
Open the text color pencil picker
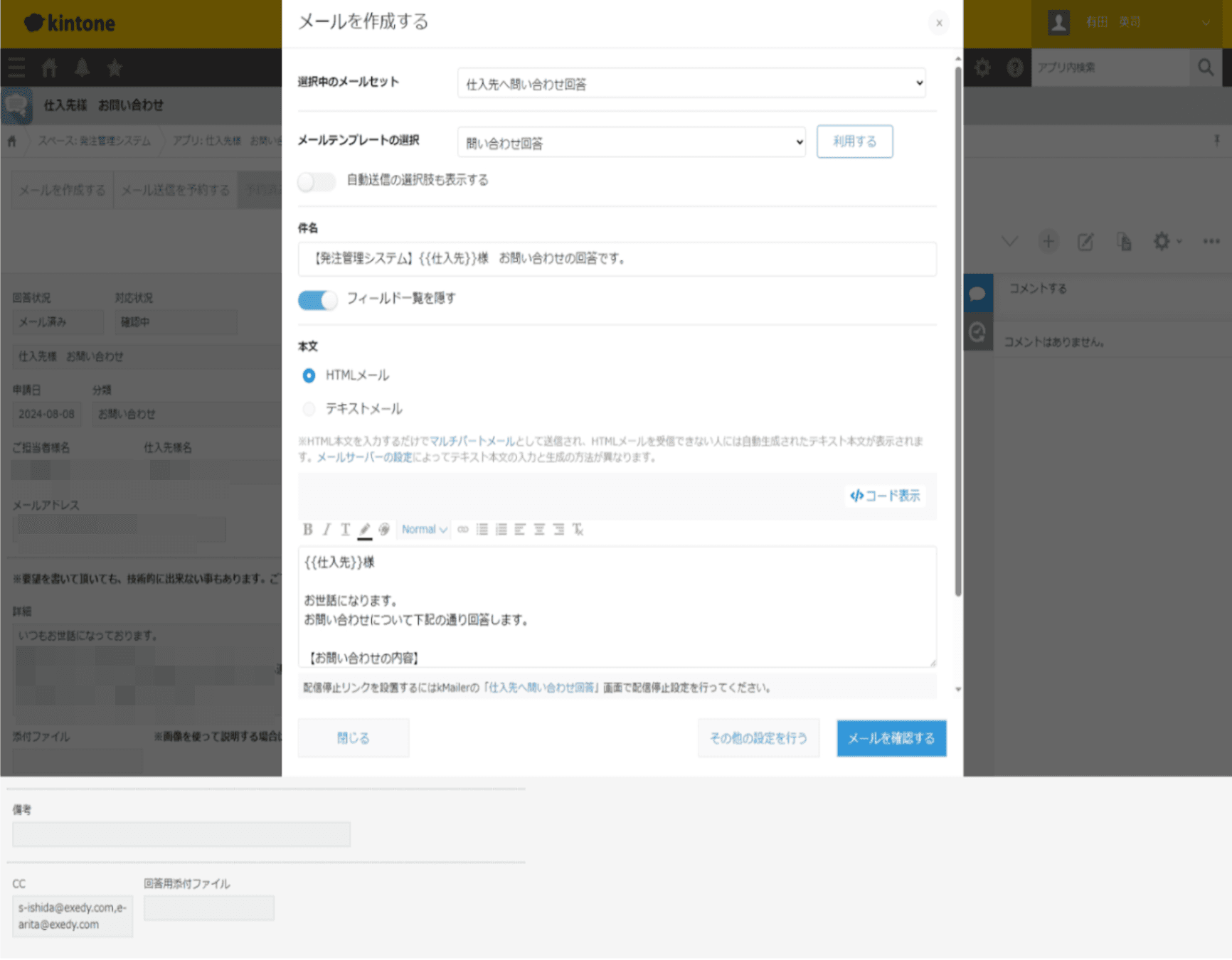[x=365, y=529]
